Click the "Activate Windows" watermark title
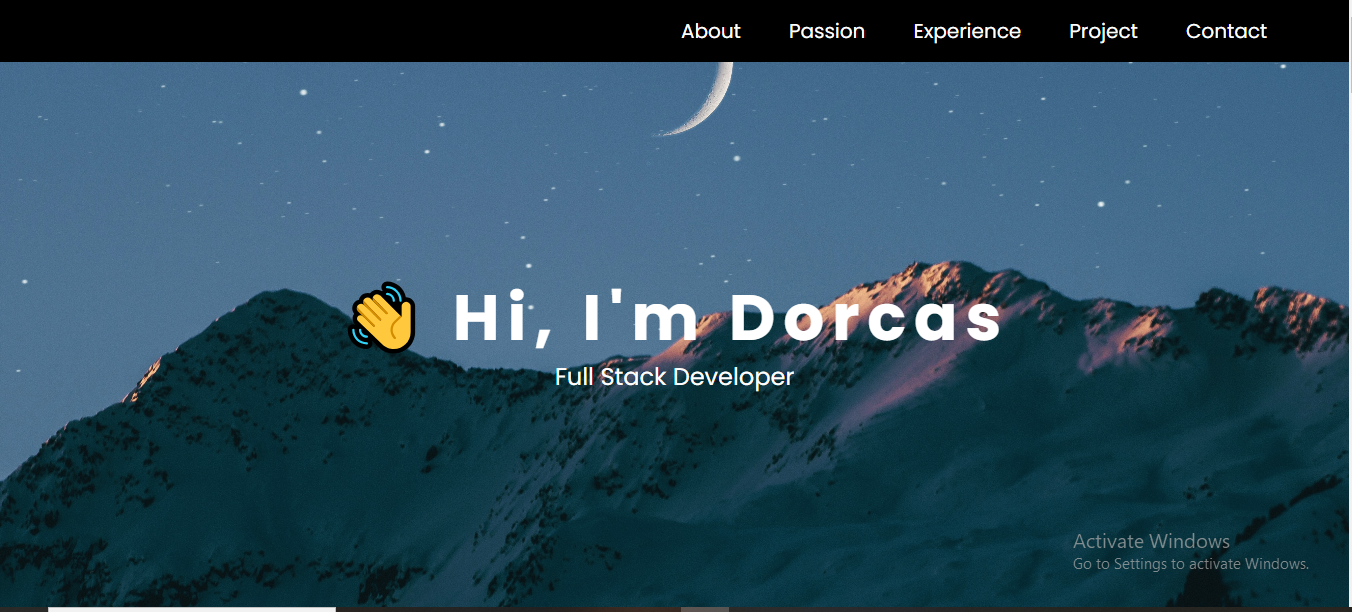Image resolution: width=1352 pixels, height=612 pixels. (x=1151, y=541)
